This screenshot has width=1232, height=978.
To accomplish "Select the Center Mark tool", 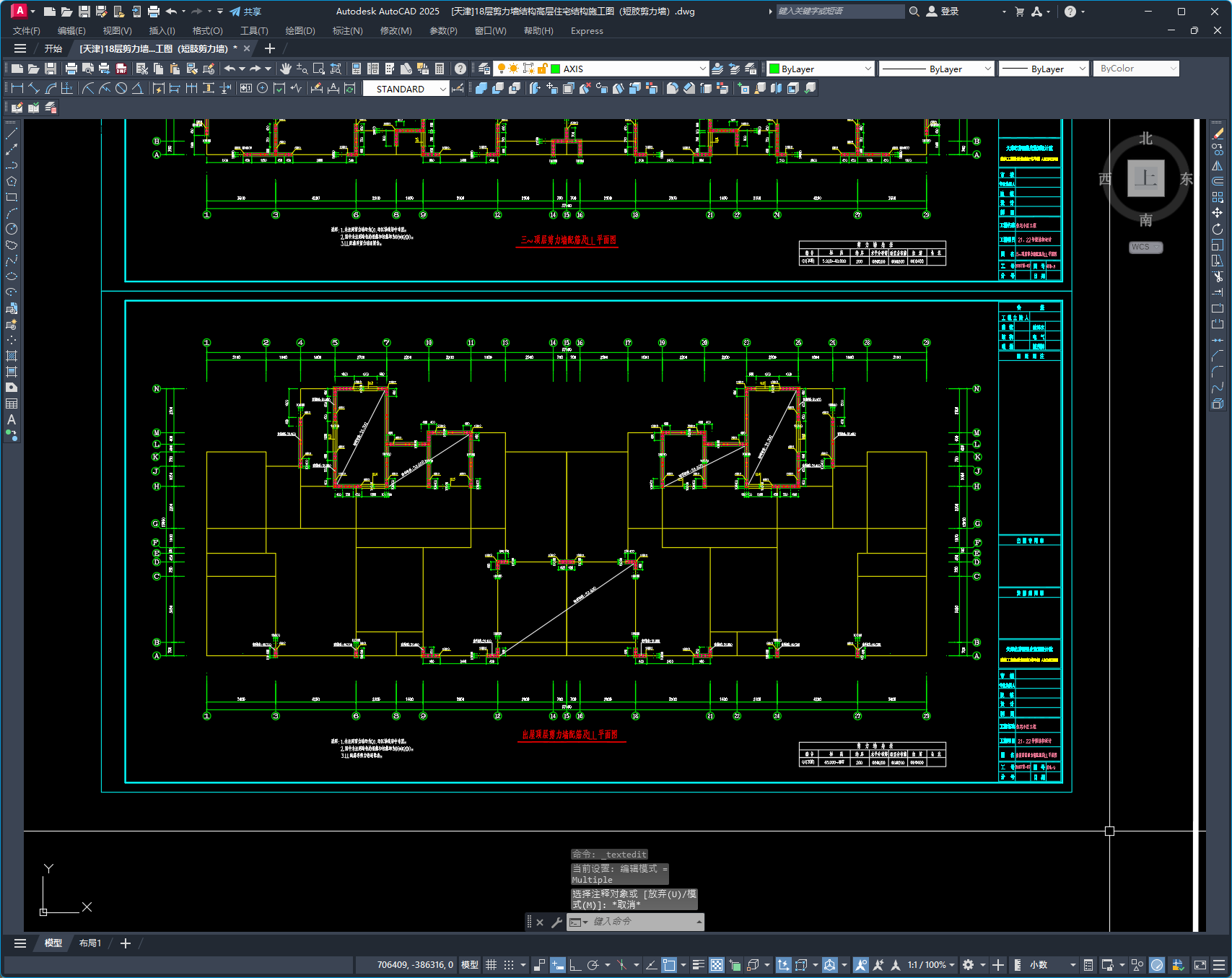I will tap(263, 88).
